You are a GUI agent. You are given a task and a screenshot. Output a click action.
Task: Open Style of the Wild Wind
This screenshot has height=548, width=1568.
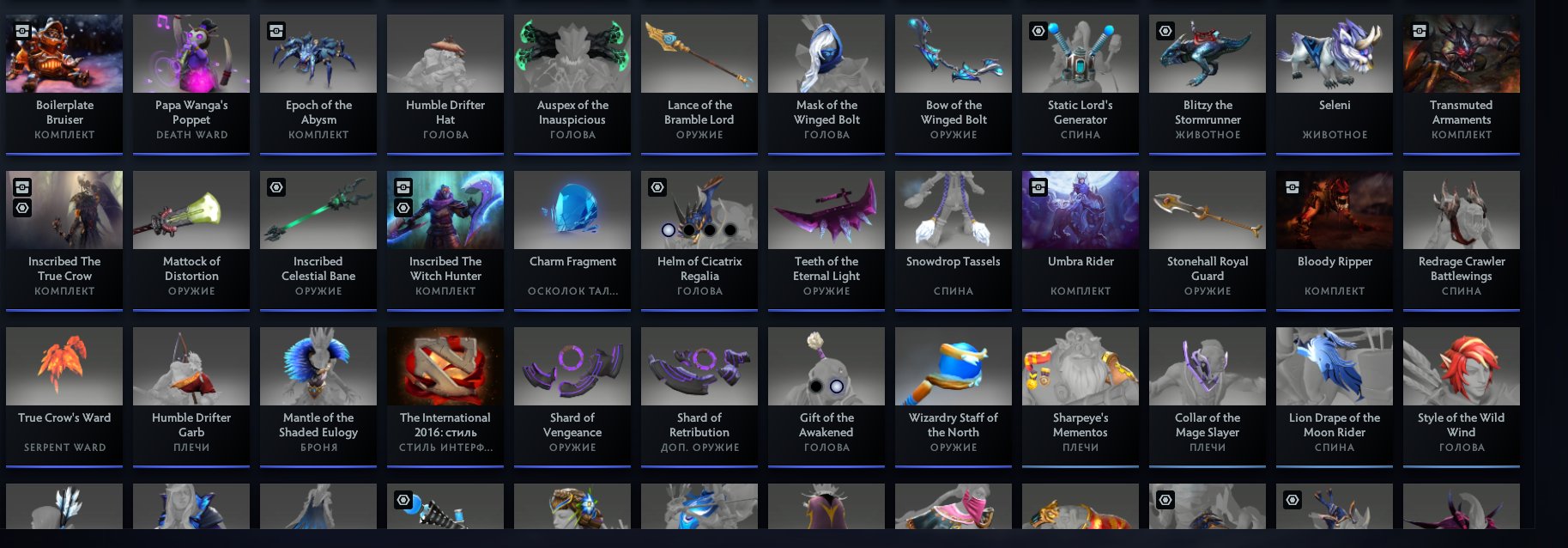1462,396
